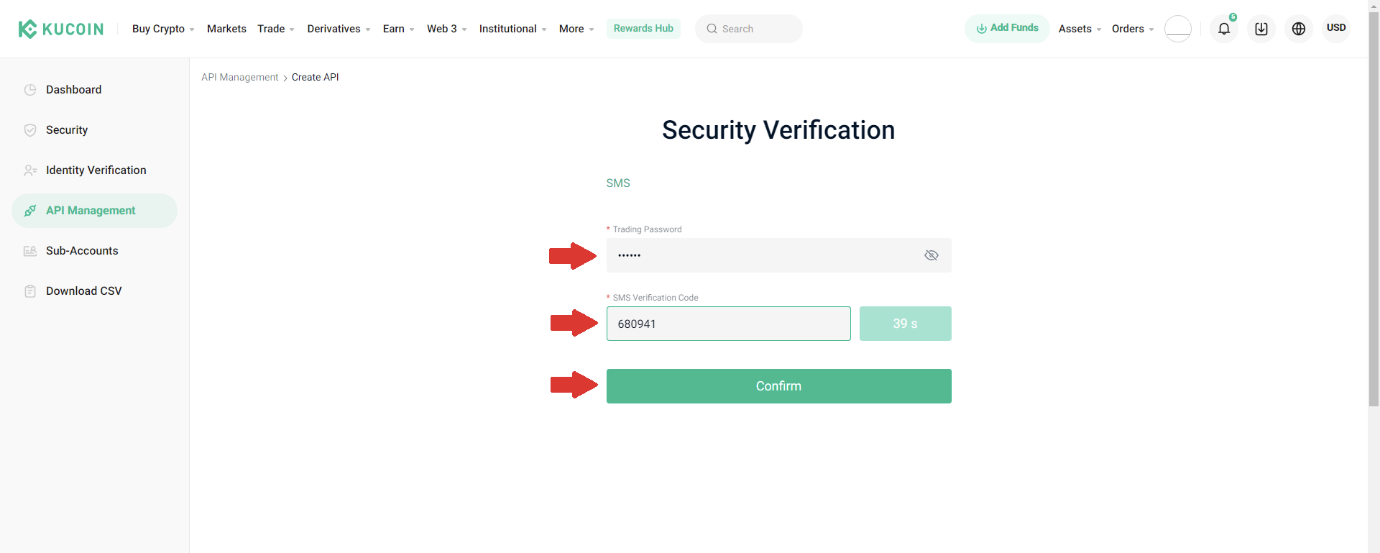The width and height of the screenshot is (1380, 553).
Task: Click the Sub-Accounts sidebar icon
Action: 30,251
